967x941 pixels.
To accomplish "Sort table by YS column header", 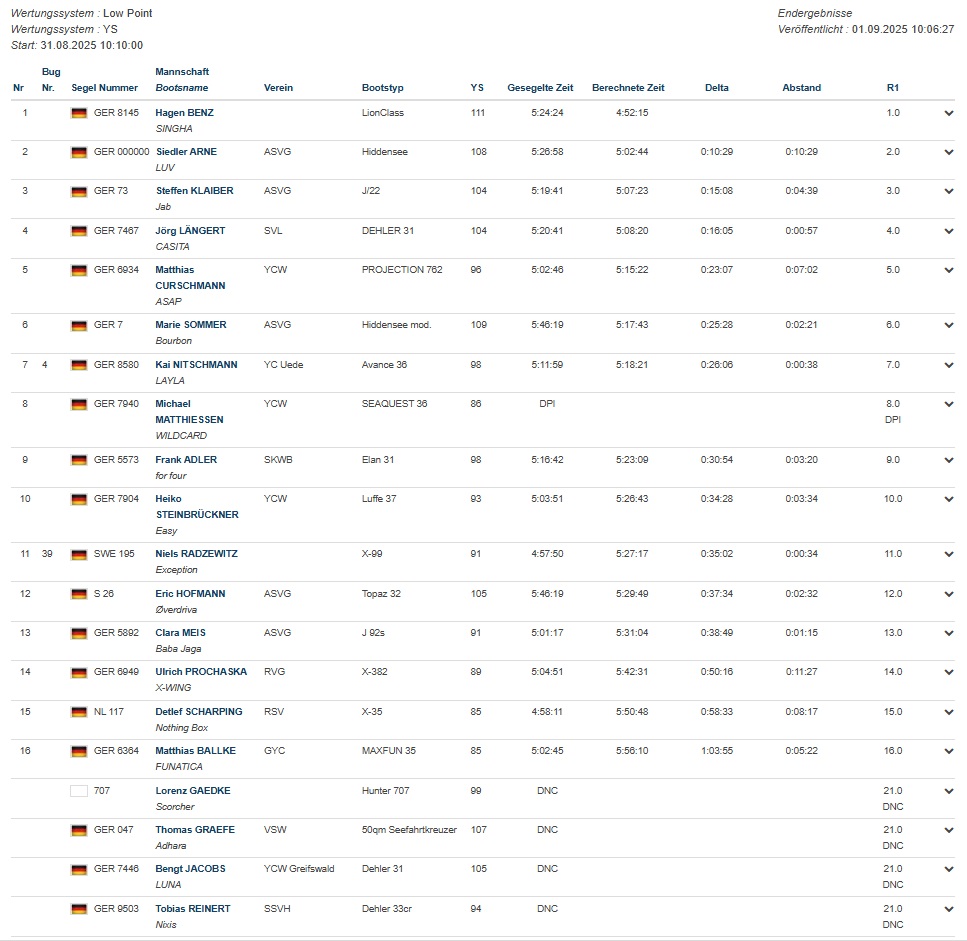I will 477,88.
